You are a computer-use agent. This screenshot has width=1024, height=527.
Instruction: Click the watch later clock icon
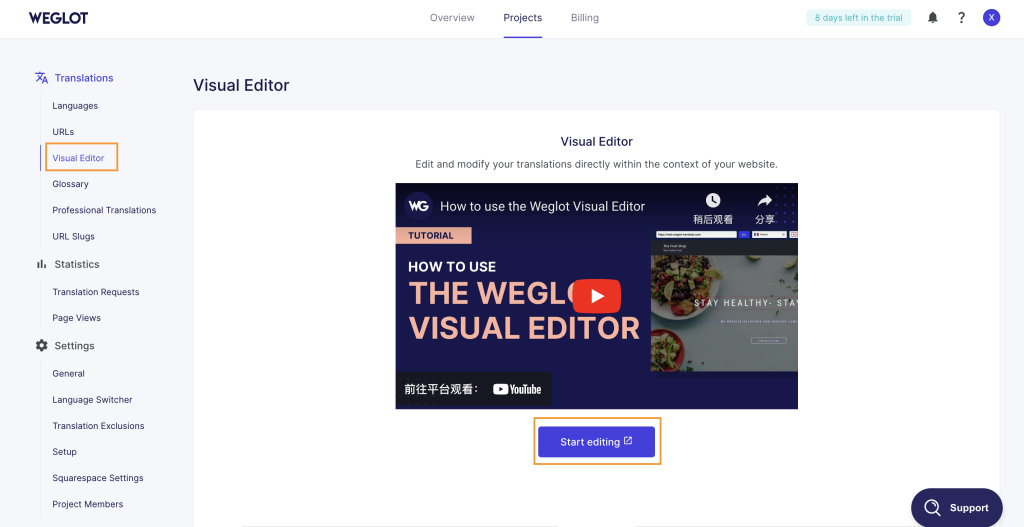point(712,201)
